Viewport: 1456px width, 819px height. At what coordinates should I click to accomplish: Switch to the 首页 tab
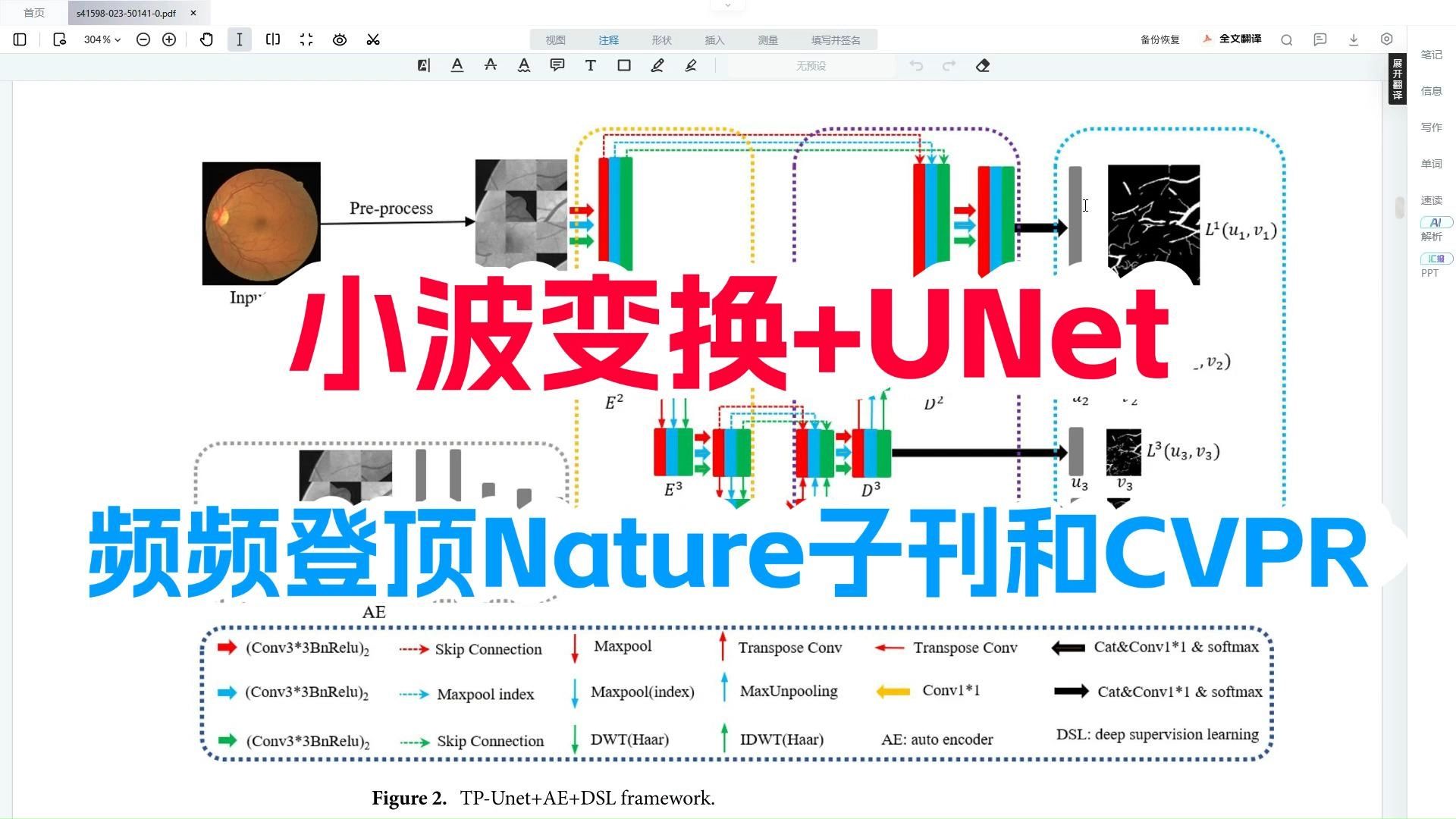click(x=34, y=13)
